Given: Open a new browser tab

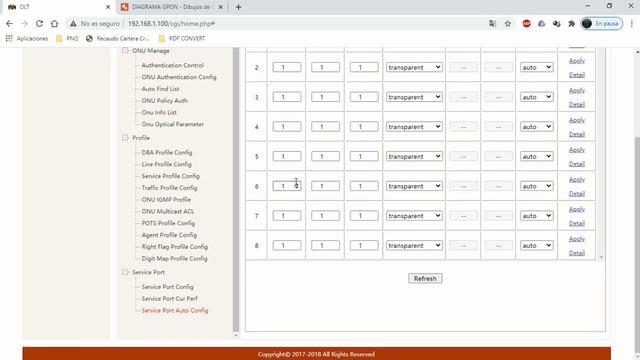Looking at the screenshot, I should point(238,7).
